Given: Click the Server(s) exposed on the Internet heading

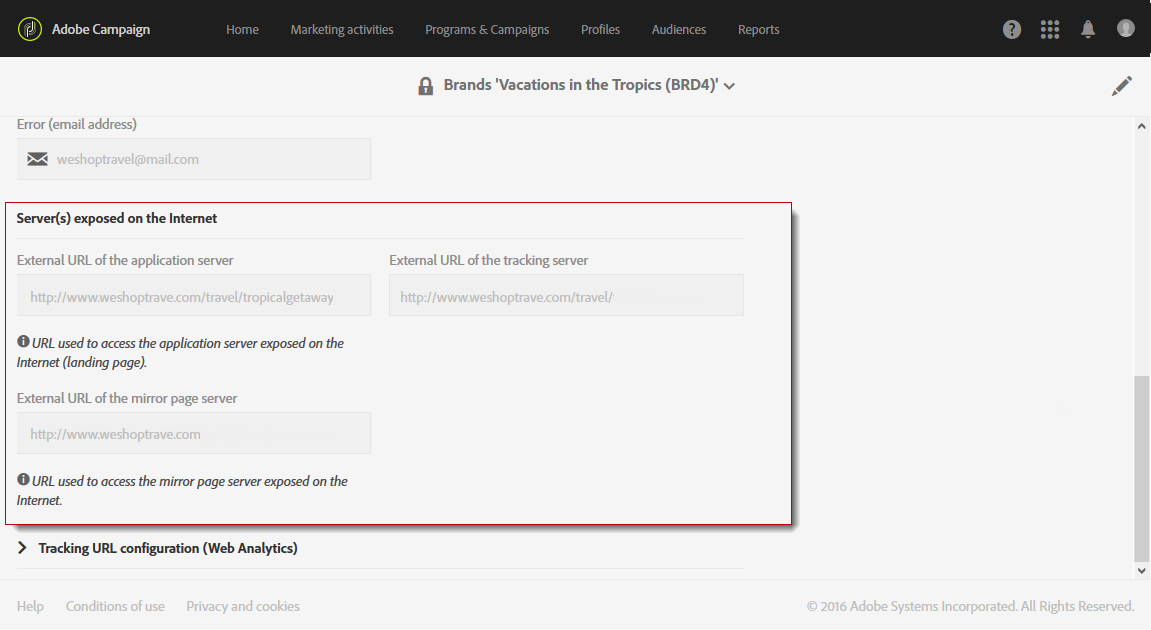Looking at the screenshot, I should 117,218.
